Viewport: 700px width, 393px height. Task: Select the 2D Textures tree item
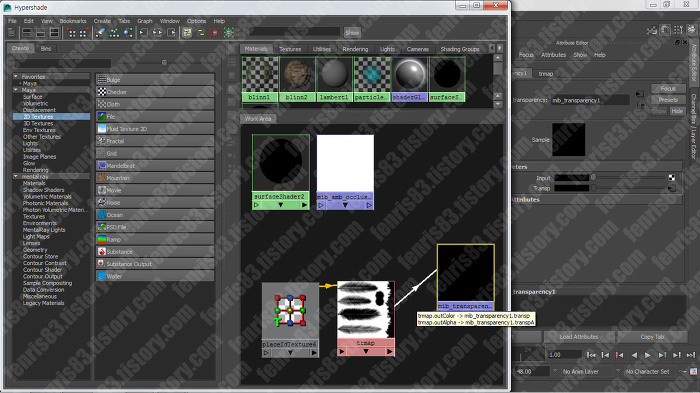(51, 117)
